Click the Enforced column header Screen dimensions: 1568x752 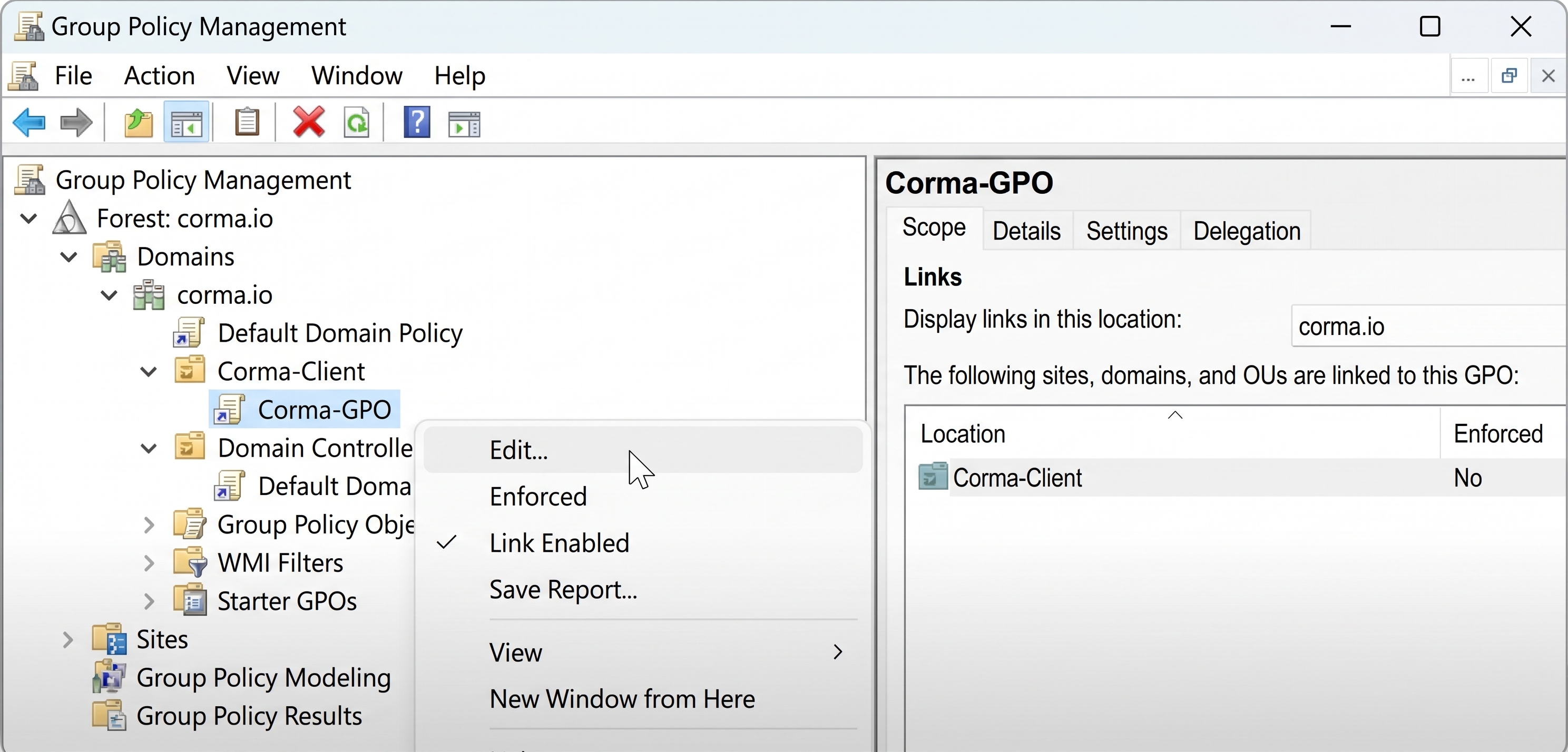1504,433
